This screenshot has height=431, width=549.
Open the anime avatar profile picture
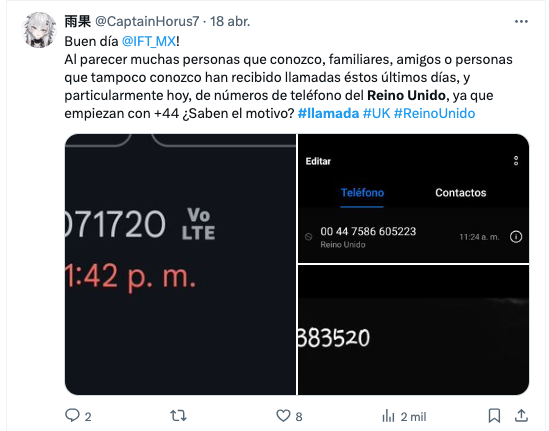(x=39, y=30)
